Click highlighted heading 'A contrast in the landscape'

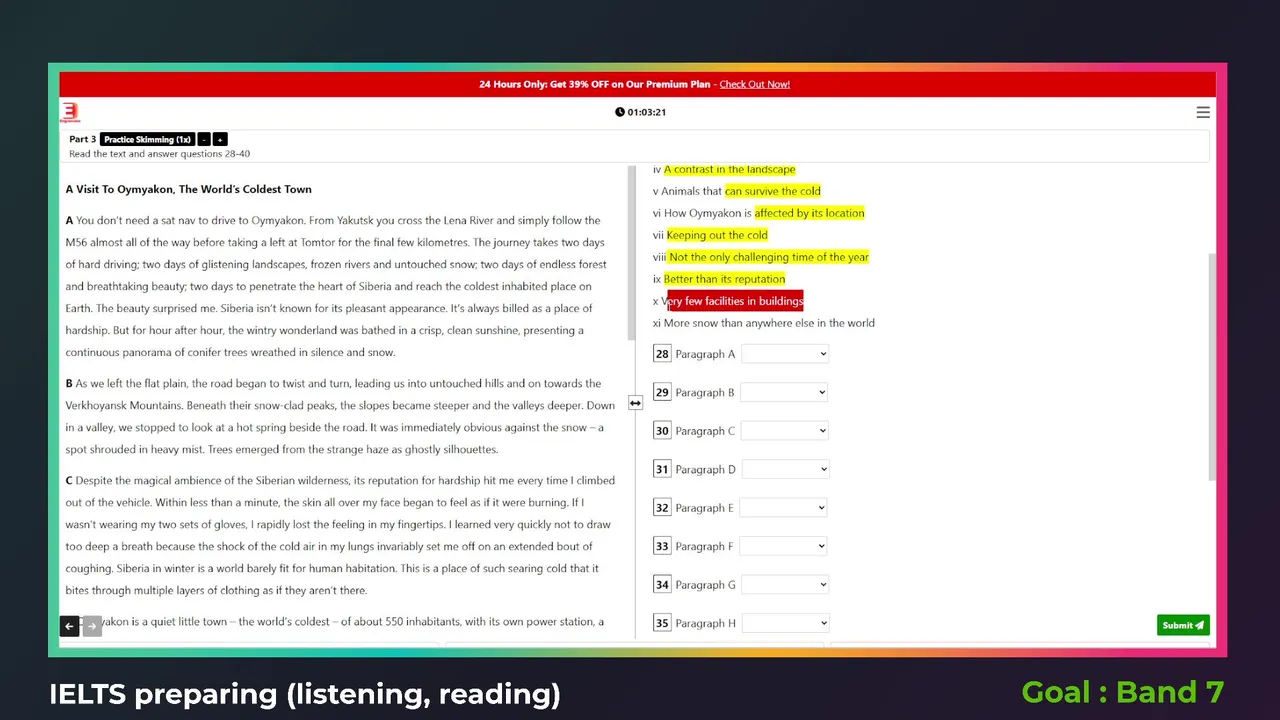point(730,169)
